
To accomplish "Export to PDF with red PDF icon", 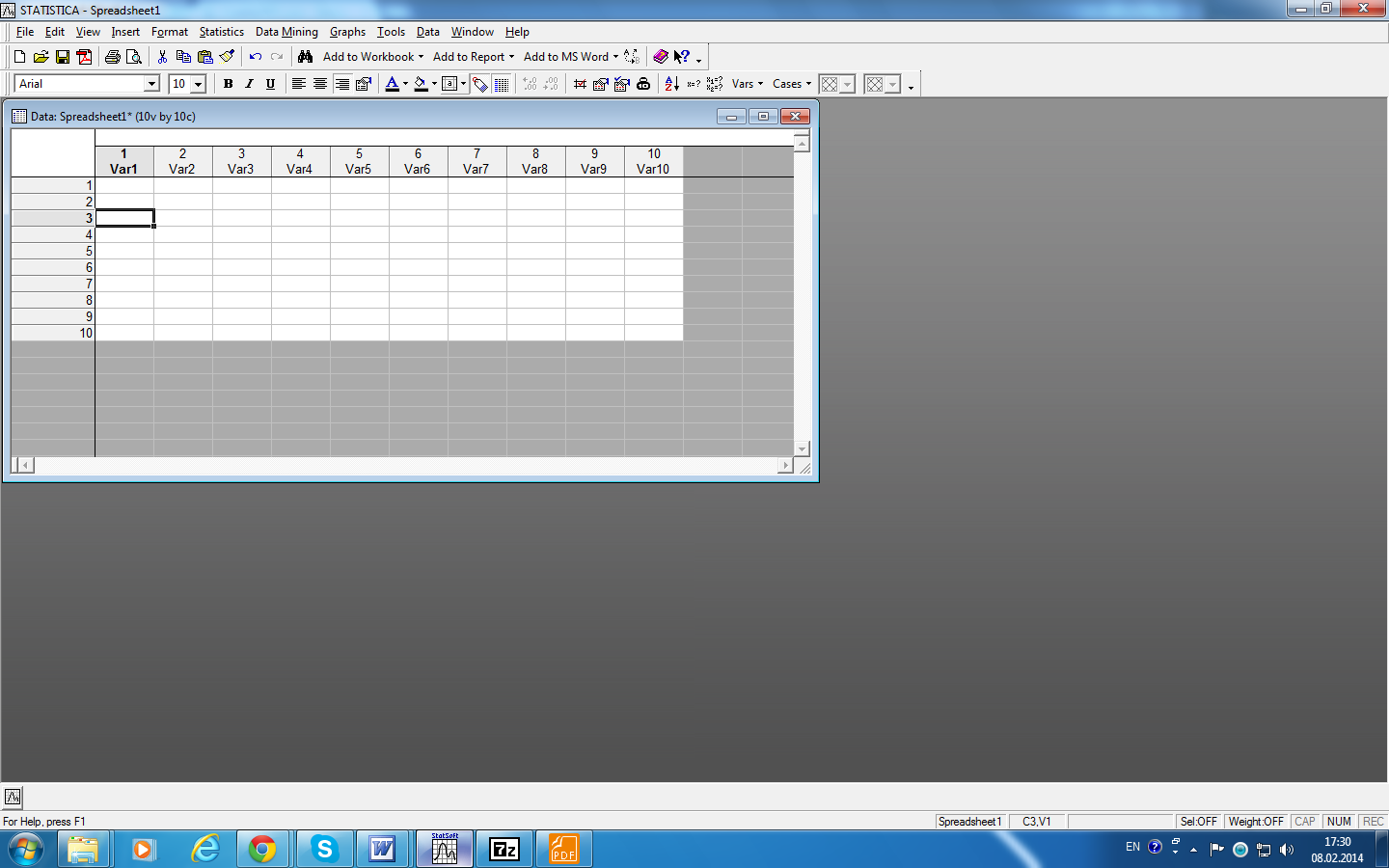I will [x=84, y=57].
